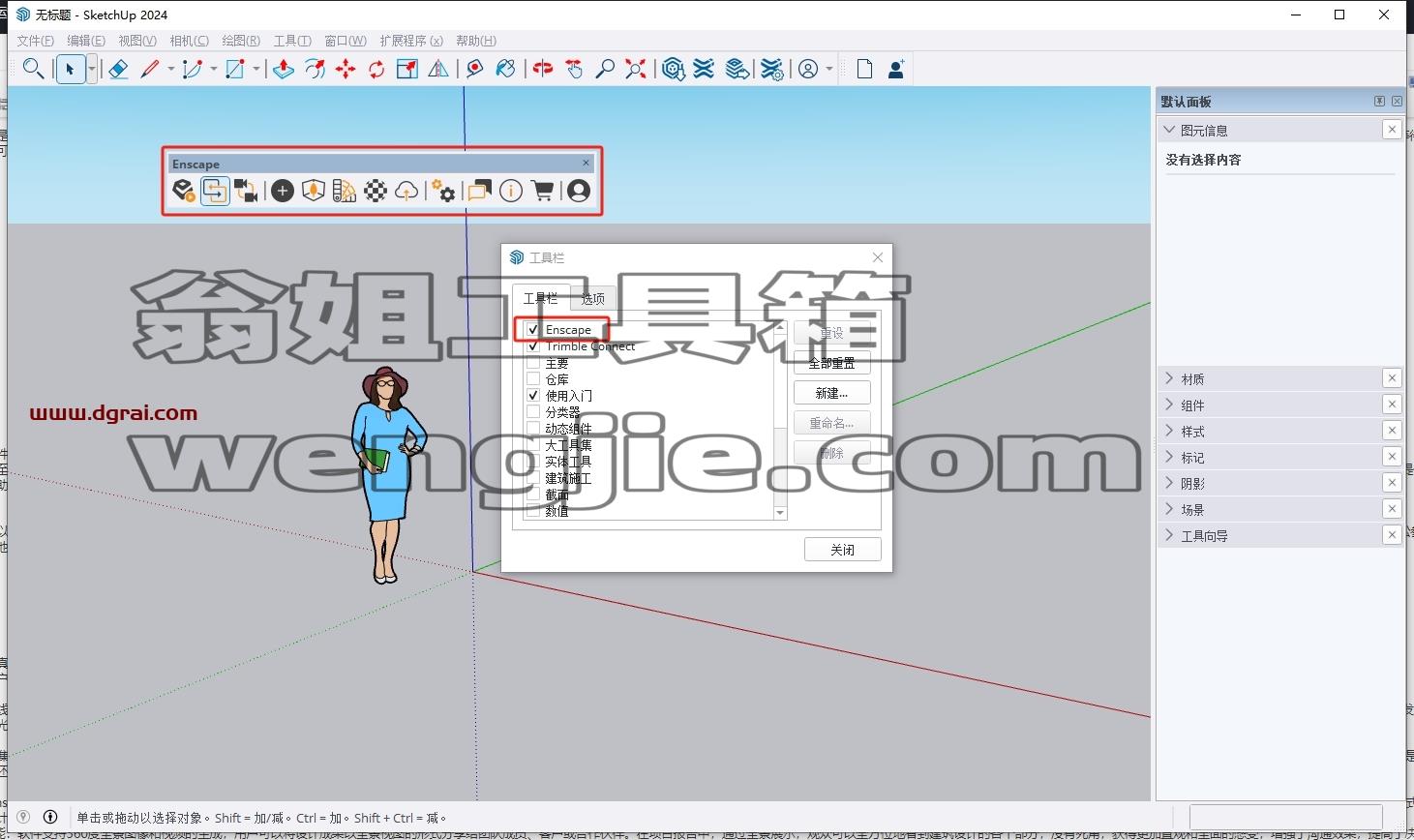
Task: Open the 3D Warehouse icon
Action: [x=674, y=69]
